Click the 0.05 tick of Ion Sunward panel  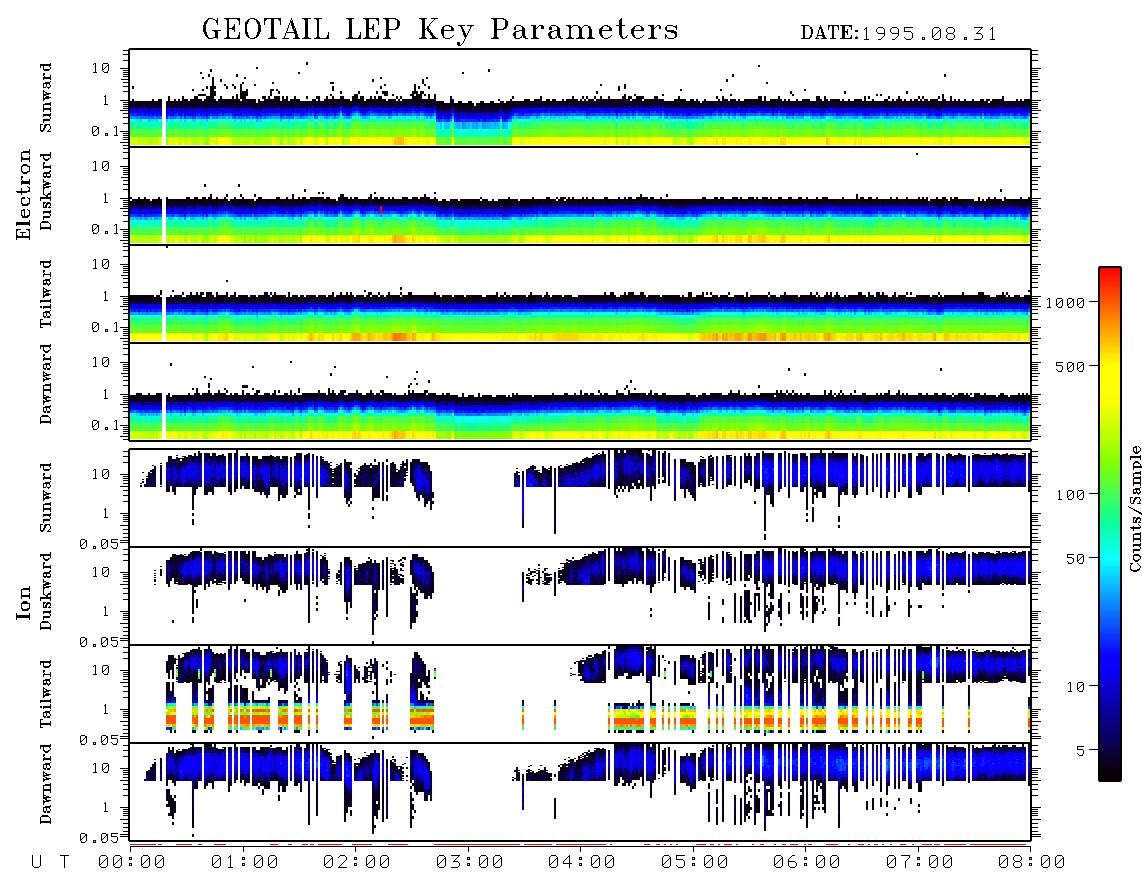point(100,544)
